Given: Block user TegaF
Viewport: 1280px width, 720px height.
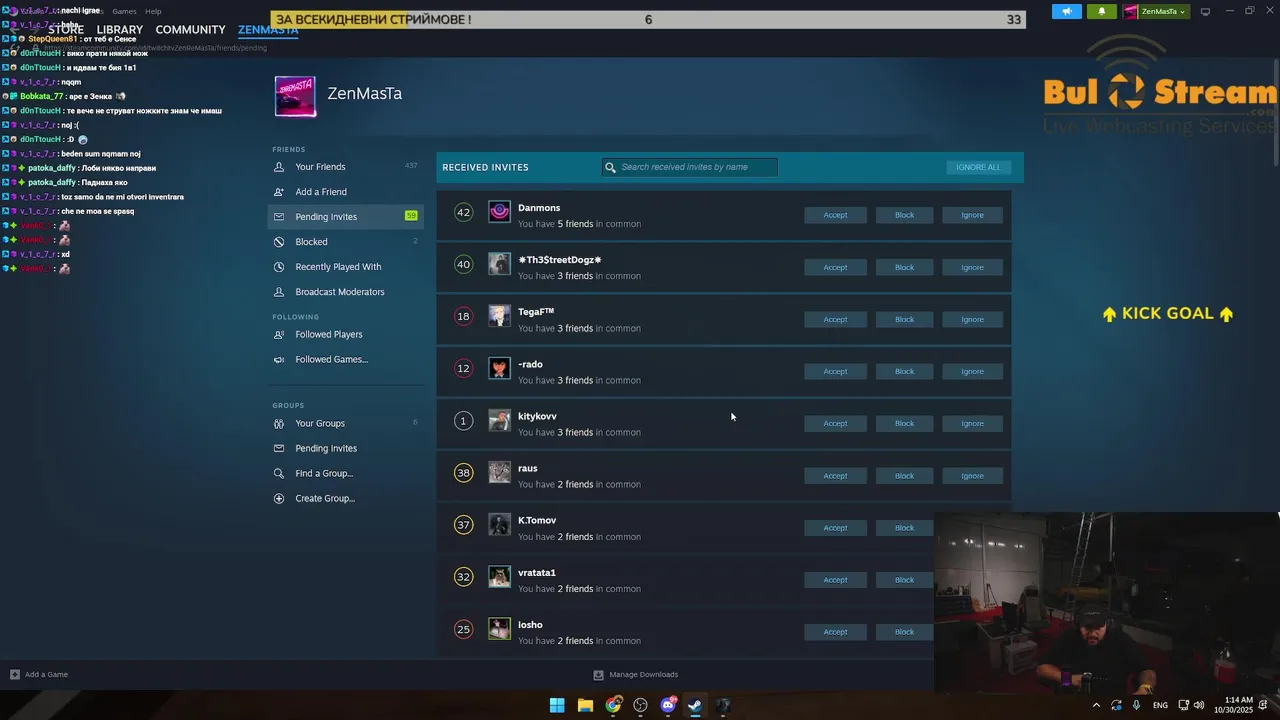Looking at the screenshot, I should click(904, 319).
